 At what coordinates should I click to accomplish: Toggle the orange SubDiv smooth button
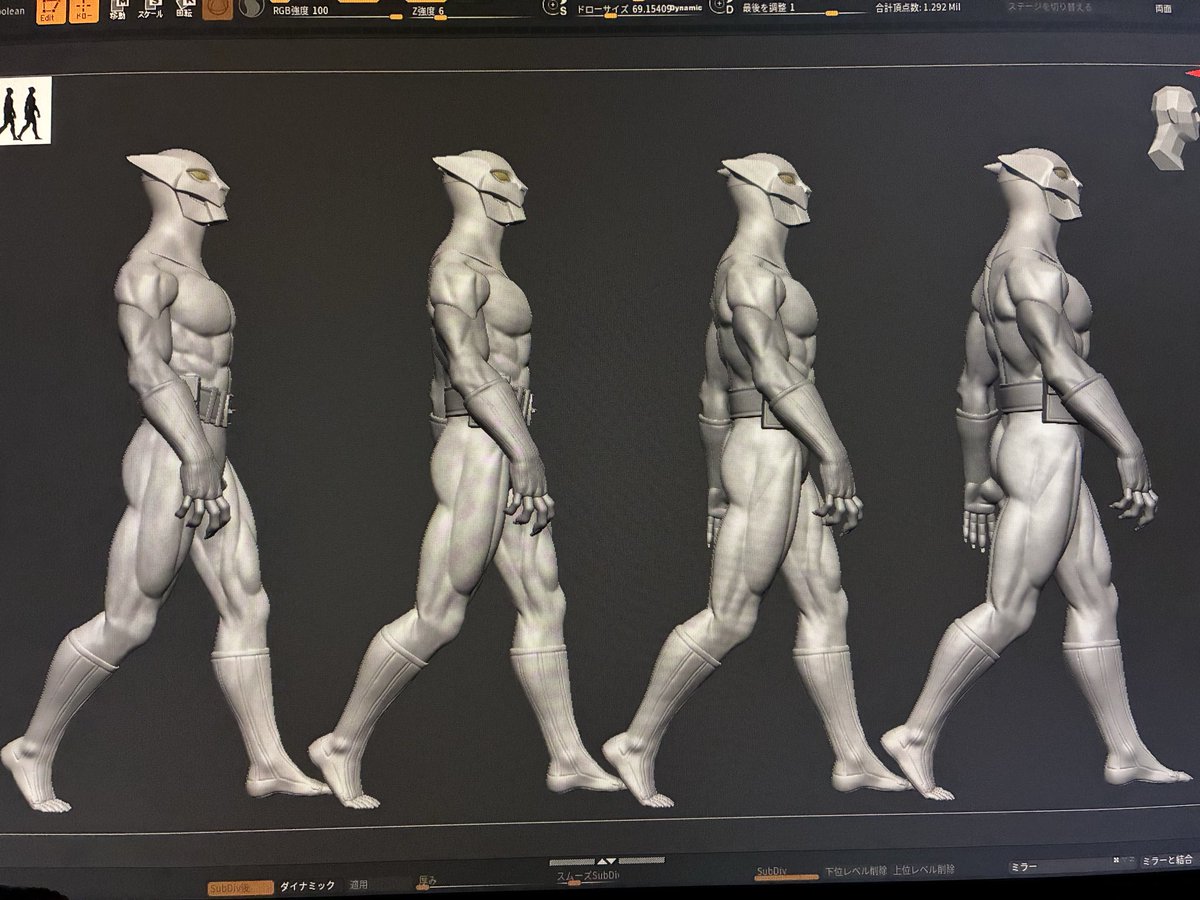tap(238, 887)
